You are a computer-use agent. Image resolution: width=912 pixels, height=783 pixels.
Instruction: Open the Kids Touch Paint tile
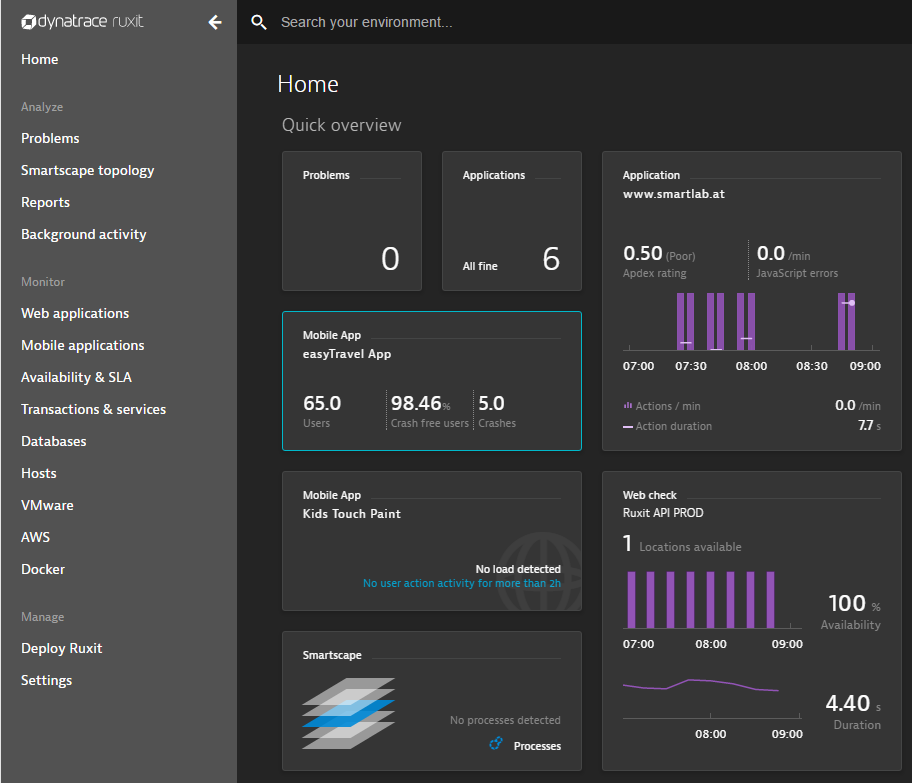tap(432, 541)
